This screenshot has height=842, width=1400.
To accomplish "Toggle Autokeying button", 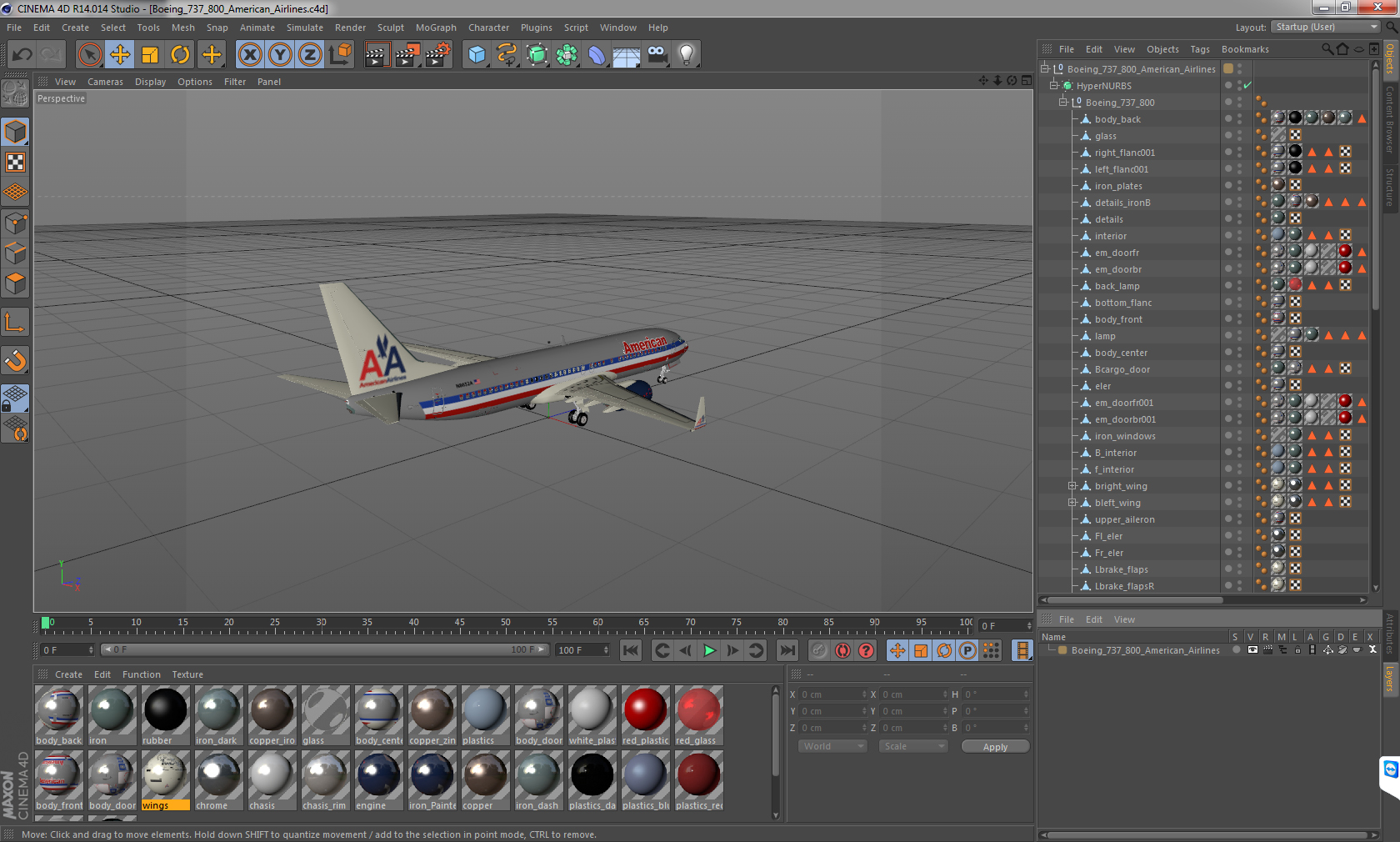I will click(842, 650).
